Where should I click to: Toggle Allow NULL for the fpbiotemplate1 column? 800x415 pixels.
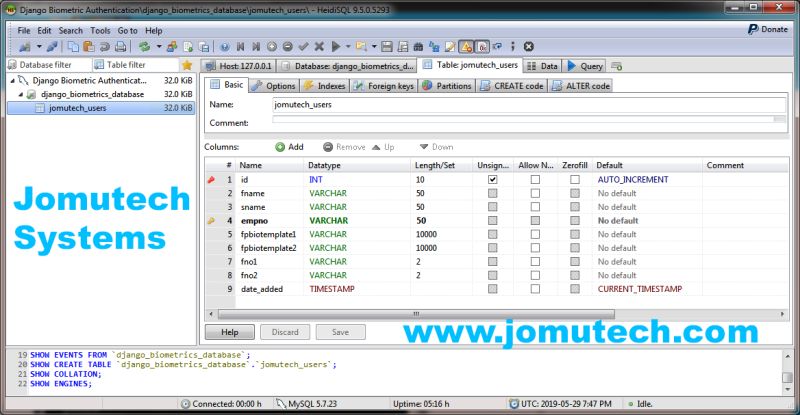pos(535,234)
